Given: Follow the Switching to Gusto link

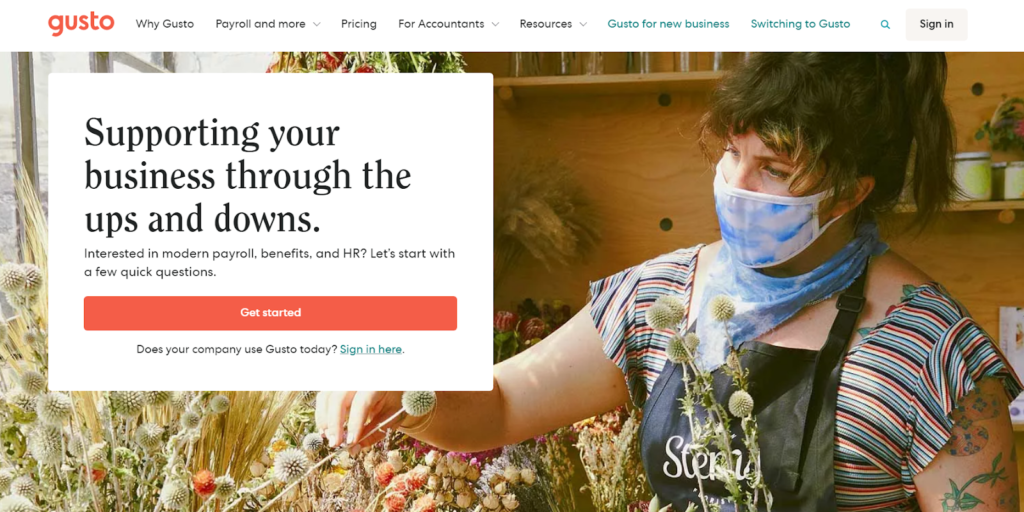Looking at the screenshot, I should coord(800,24).
